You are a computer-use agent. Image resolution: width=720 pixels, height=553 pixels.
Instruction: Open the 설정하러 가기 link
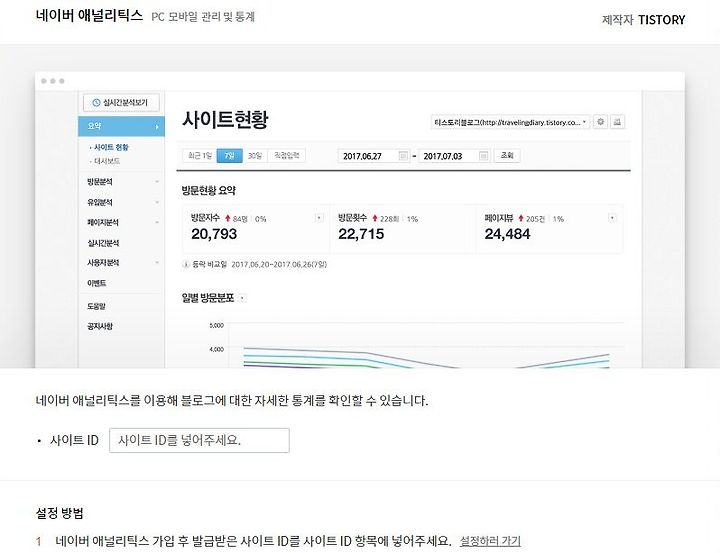490,541
